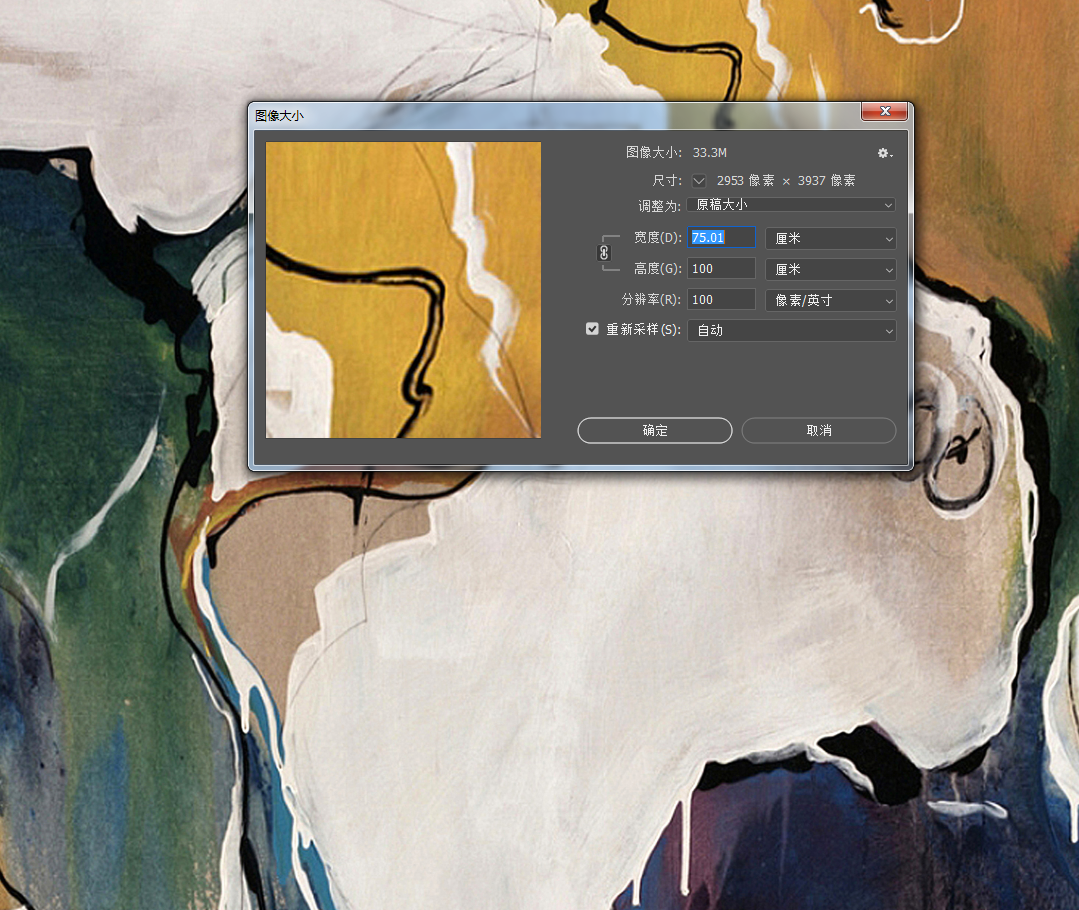Screen dimensions: 1079x910
Task: Click the 2953 像素 dimension text
Action: [745, 180]
